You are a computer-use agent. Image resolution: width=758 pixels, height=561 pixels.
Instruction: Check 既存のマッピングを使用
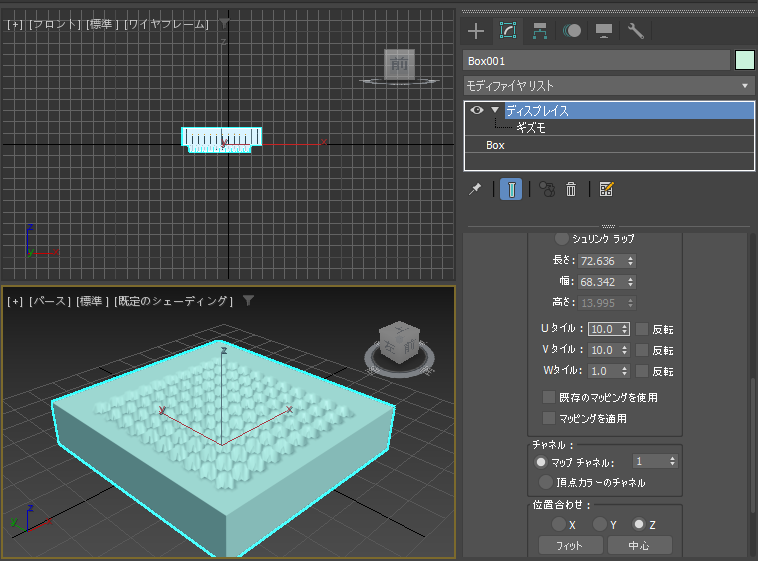click(549, 397)
